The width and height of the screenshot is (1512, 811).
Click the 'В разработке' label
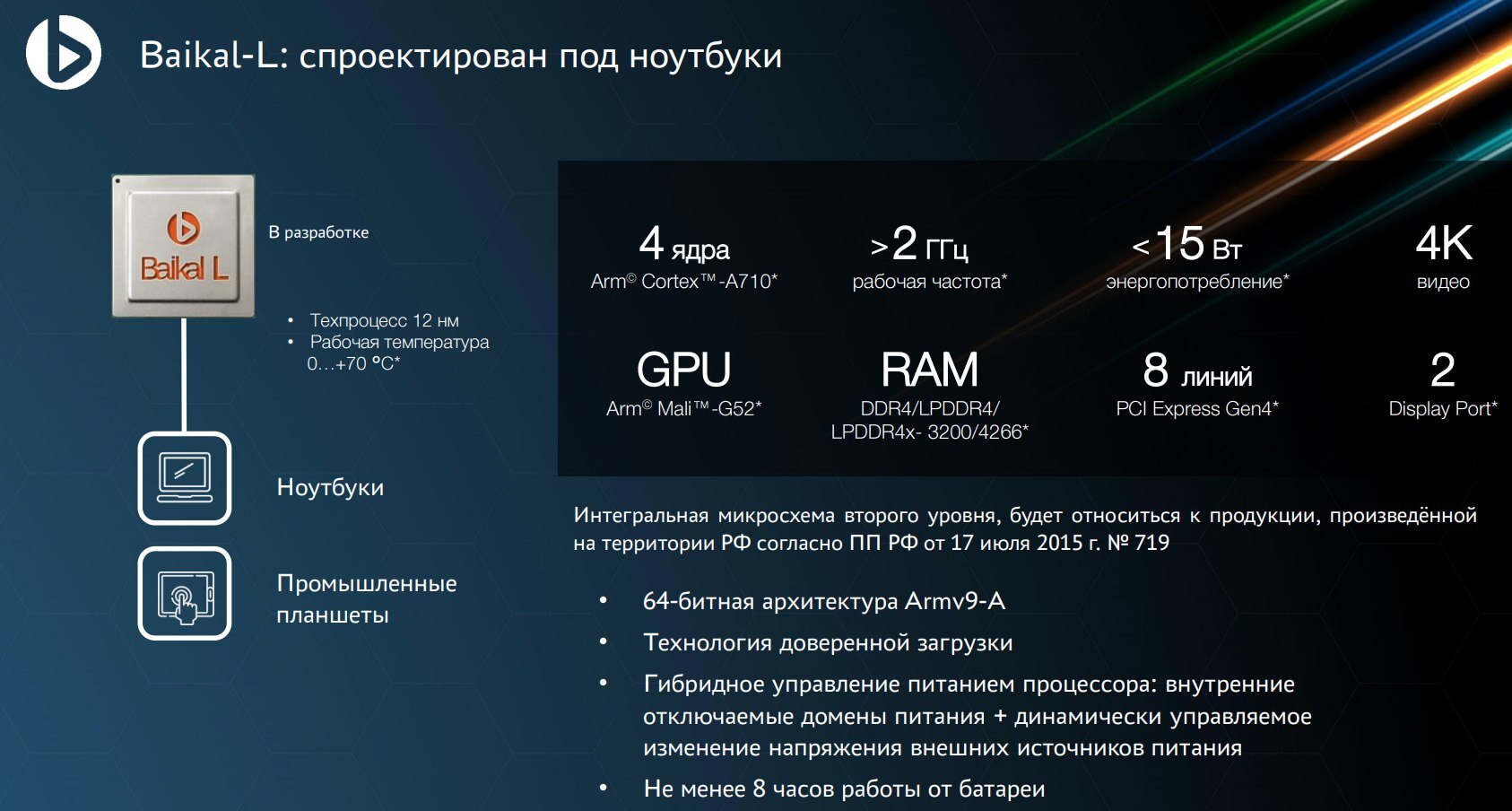pos(318,232)
